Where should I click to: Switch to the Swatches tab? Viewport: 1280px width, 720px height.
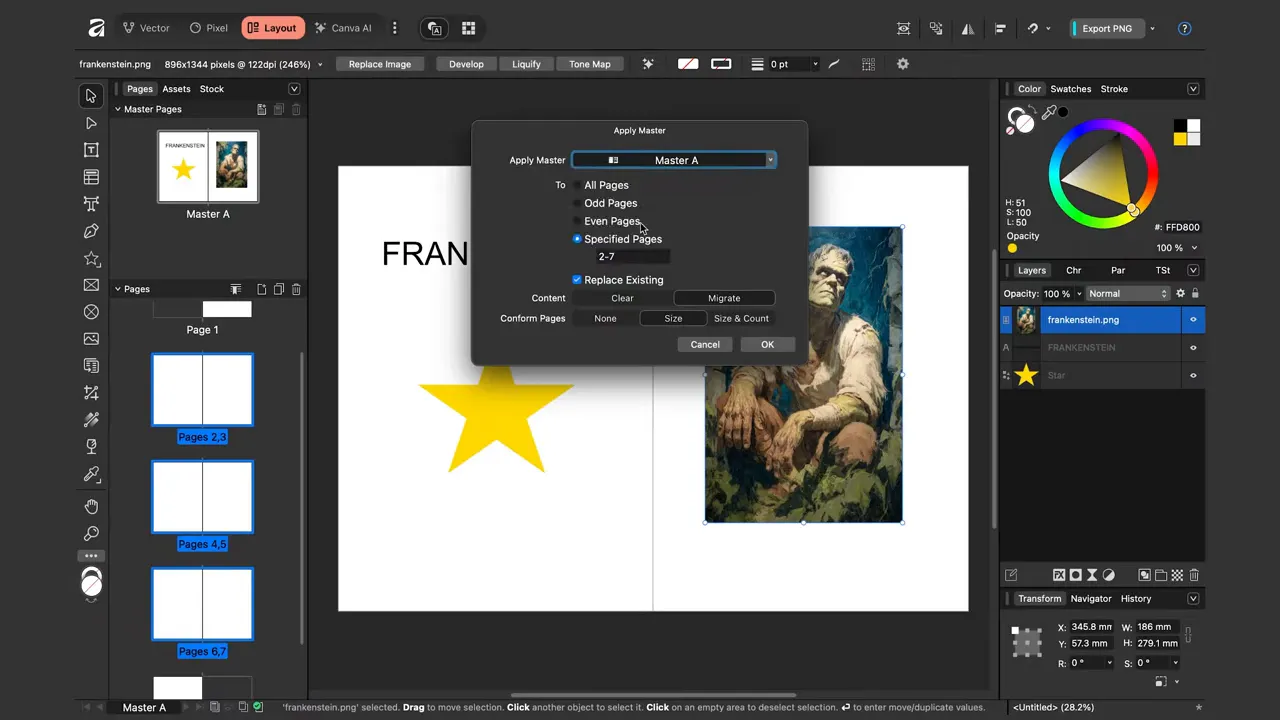[1070, 88]
